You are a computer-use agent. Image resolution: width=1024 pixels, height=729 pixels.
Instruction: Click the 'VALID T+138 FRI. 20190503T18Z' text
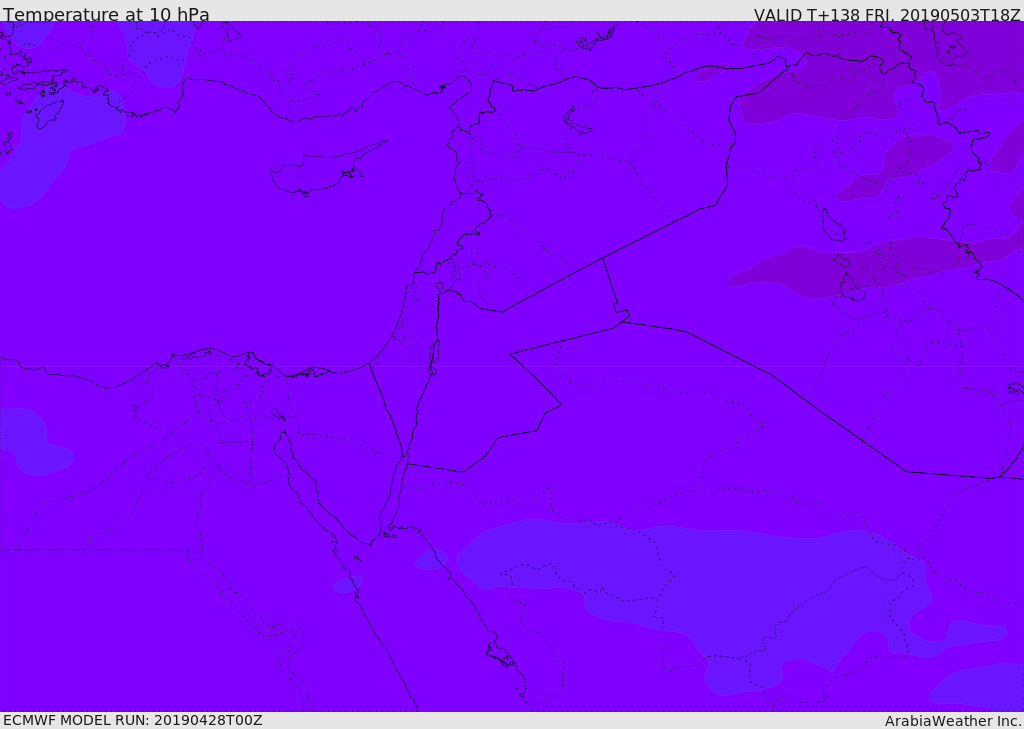point(887,15)
